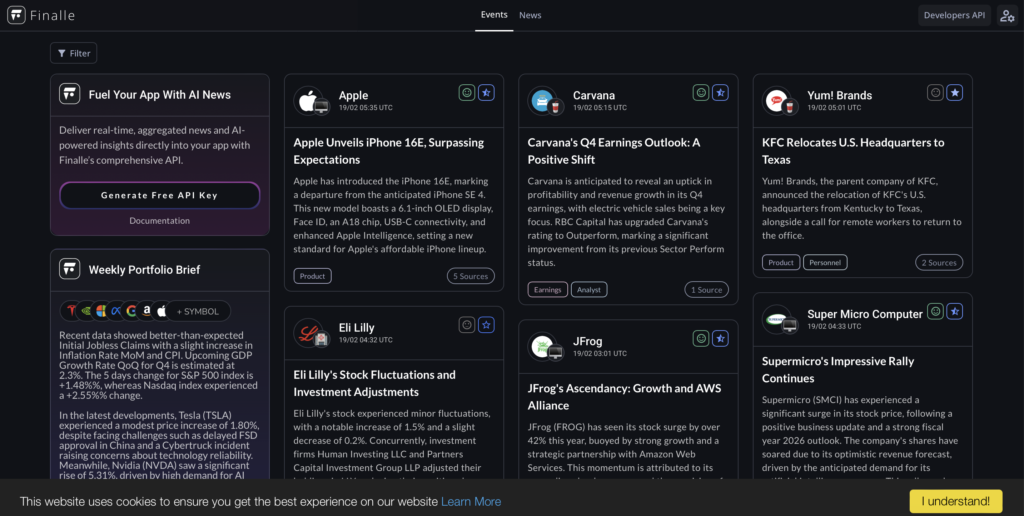This screenshot has width=1024, height=516.
Task: Click the Tesla symbol in Weekly Portfolio Brief
Action: [71, 311]
